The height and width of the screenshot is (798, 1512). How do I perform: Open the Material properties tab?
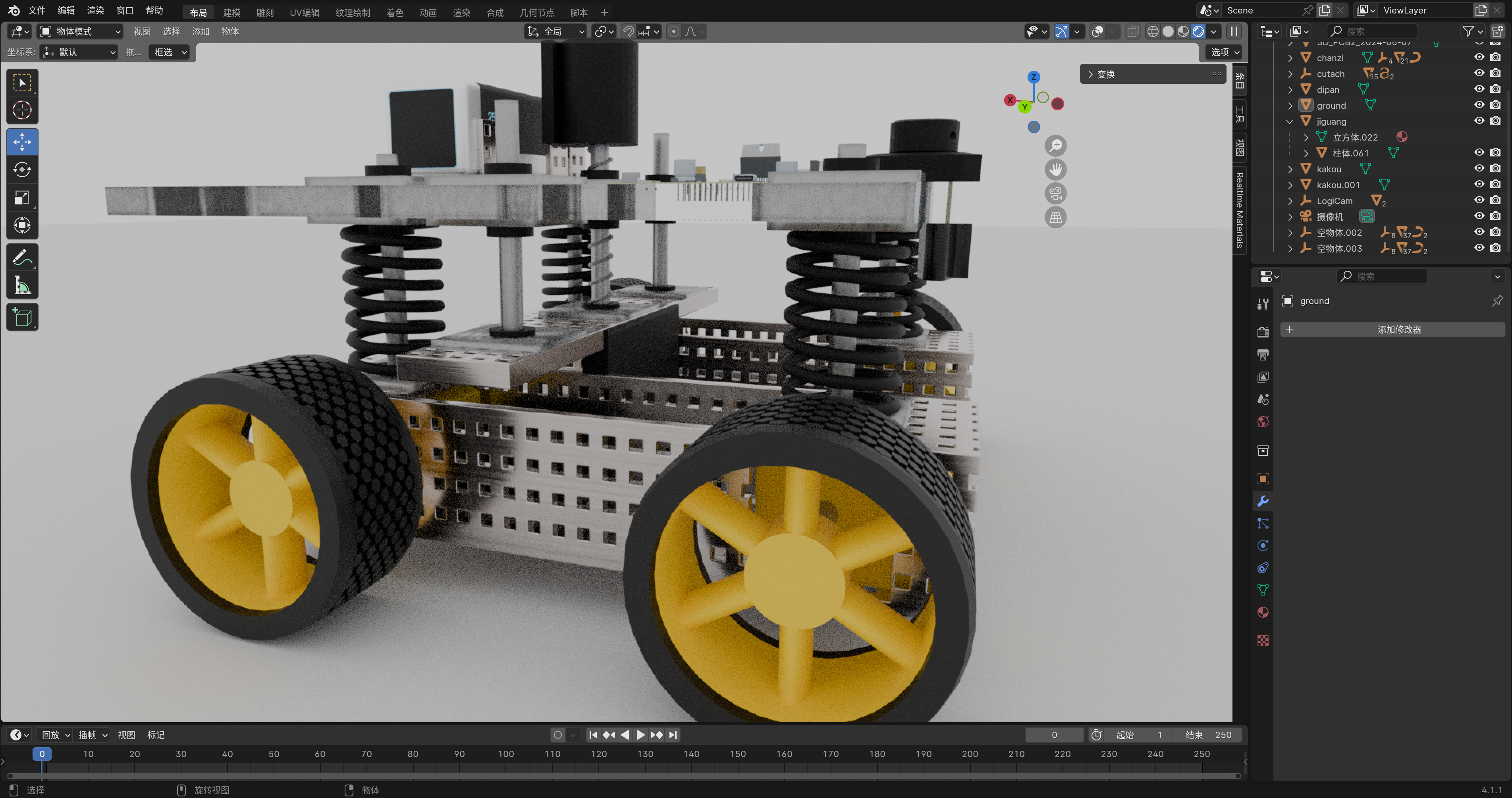pos(1263,613)
